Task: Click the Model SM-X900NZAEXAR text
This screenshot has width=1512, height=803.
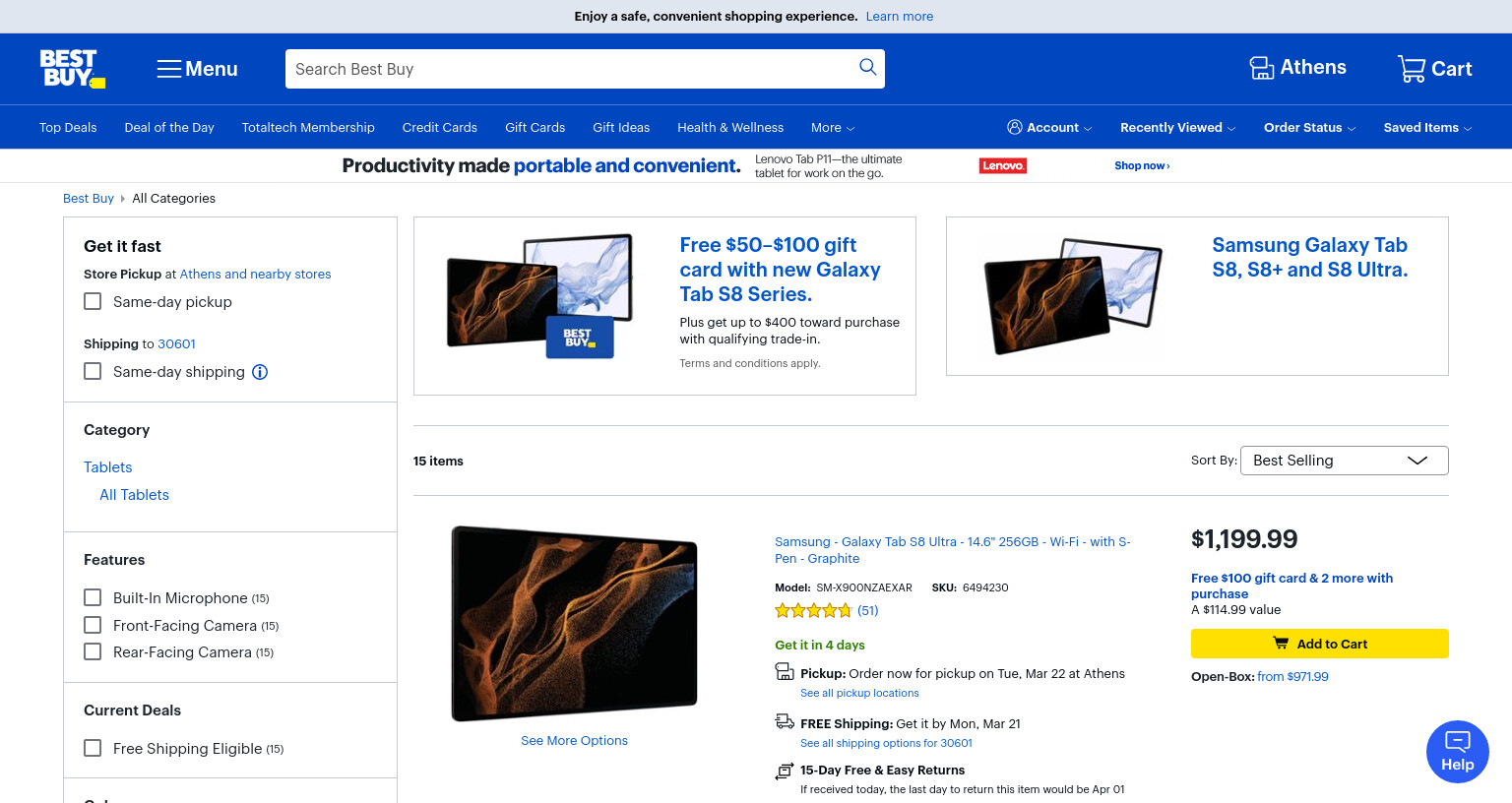Action: tap(844, 587)
